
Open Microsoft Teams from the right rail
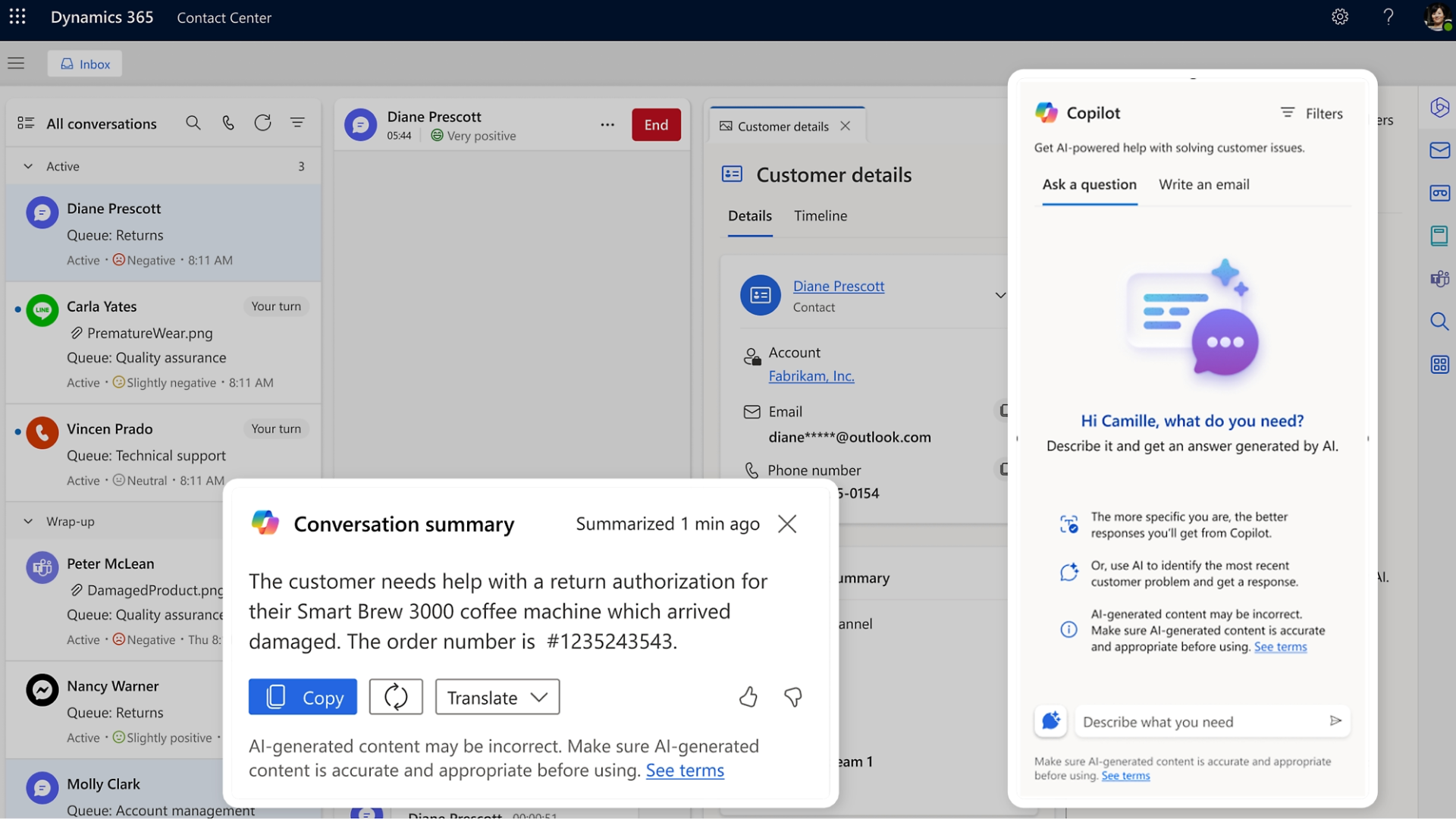tap(1439, 278)
